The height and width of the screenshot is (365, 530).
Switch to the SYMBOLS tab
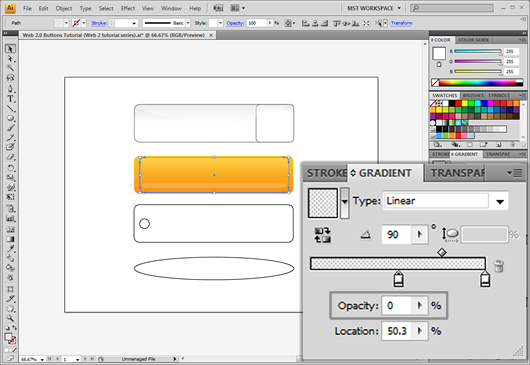(x=499, y=95)
